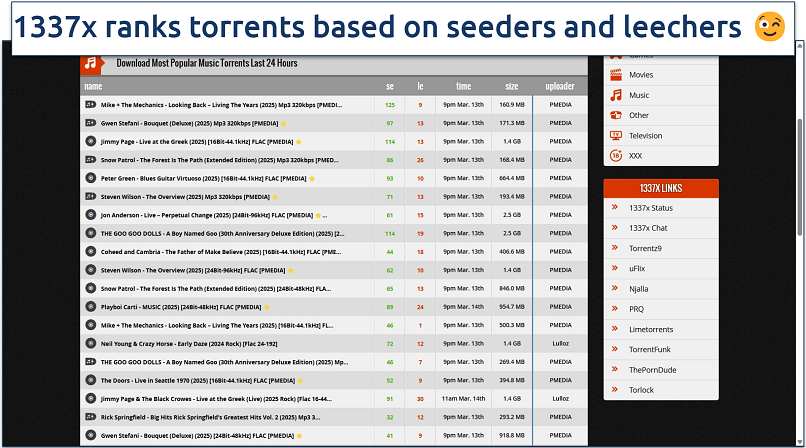Open the uFlix link
Image resolution: width=806 pixels, height=448 pixels.
tap(637, 268)
